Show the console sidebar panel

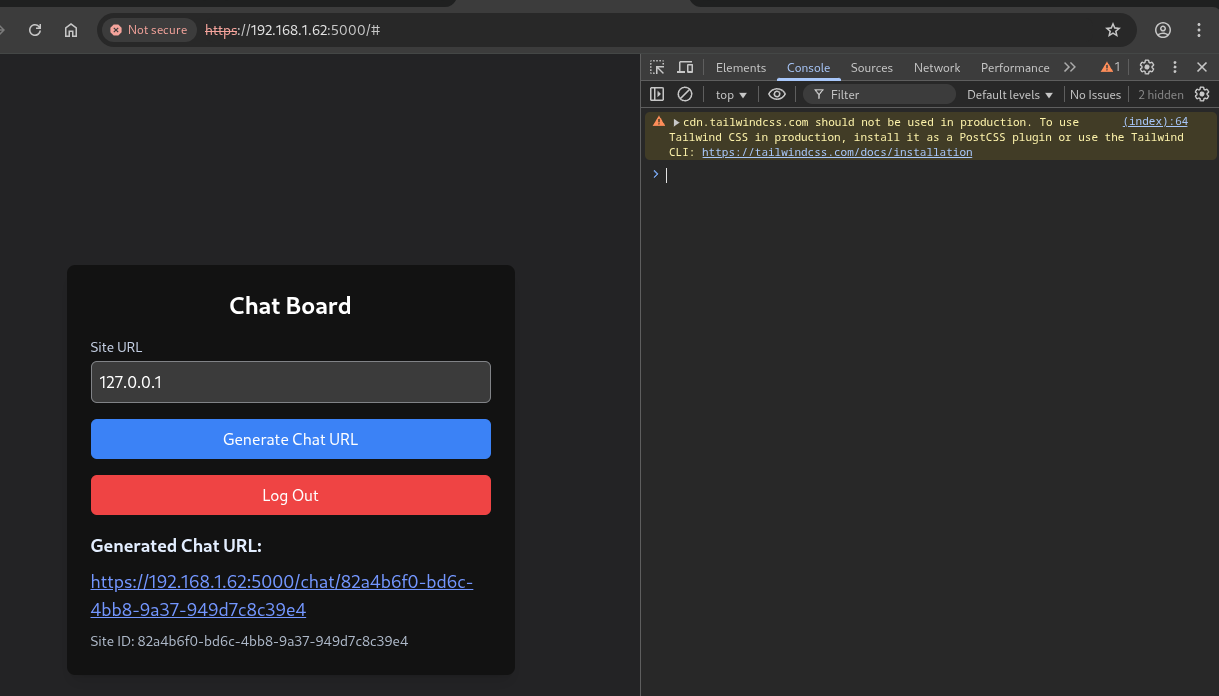click(657, 94)
